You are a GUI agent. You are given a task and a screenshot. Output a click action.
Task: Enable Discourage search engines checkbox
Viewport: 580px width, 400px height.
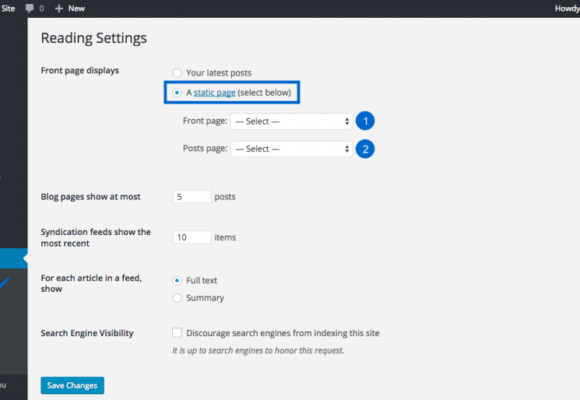(177, 333)
